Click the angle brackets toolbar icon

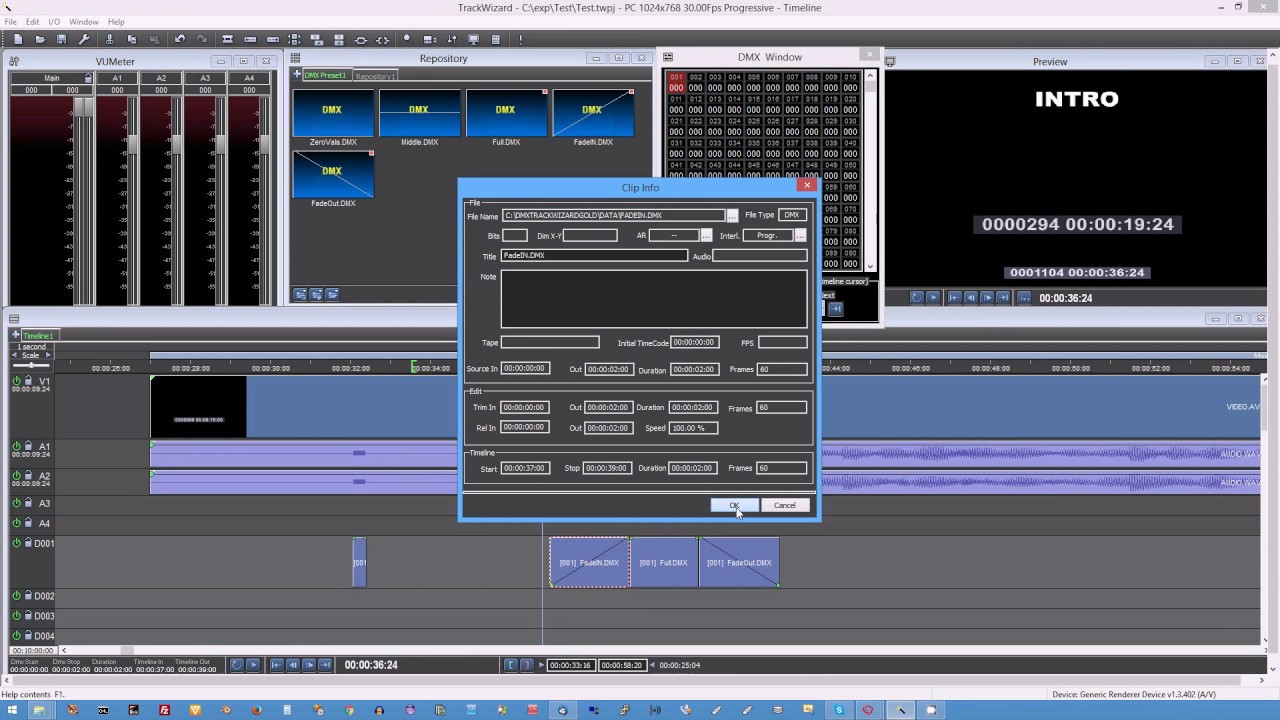click(x=383, y=39)
